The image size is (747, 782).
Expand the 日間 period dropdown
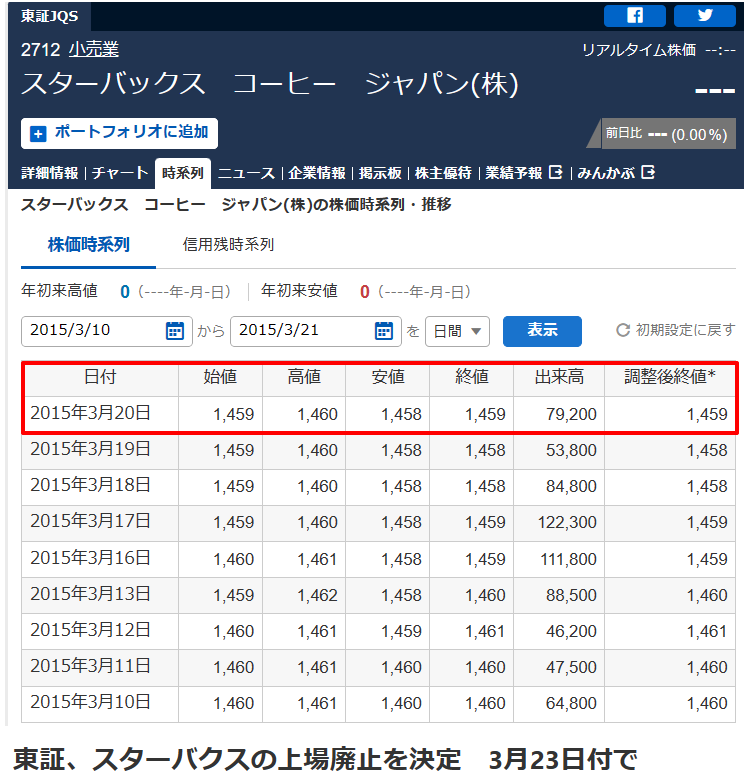point(457,331)
